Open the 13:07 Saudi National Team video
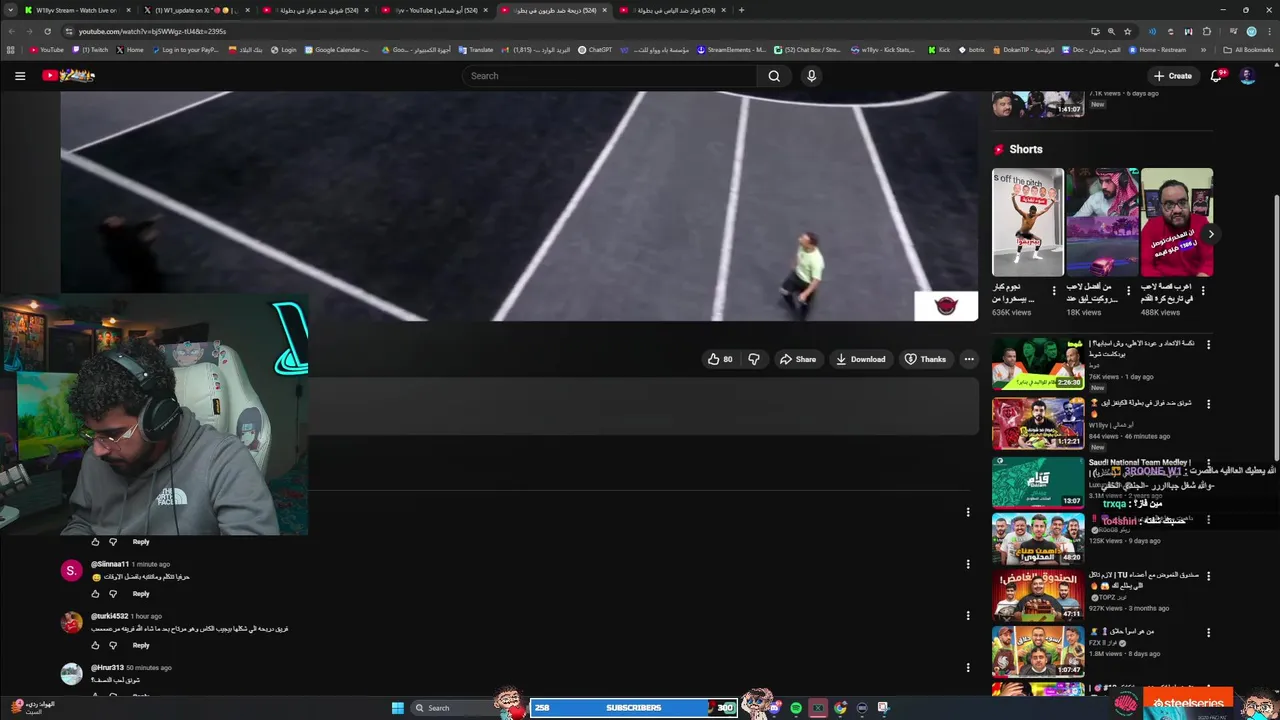The width and height of the screenshot is (1280, 720). click(1038, 482)
